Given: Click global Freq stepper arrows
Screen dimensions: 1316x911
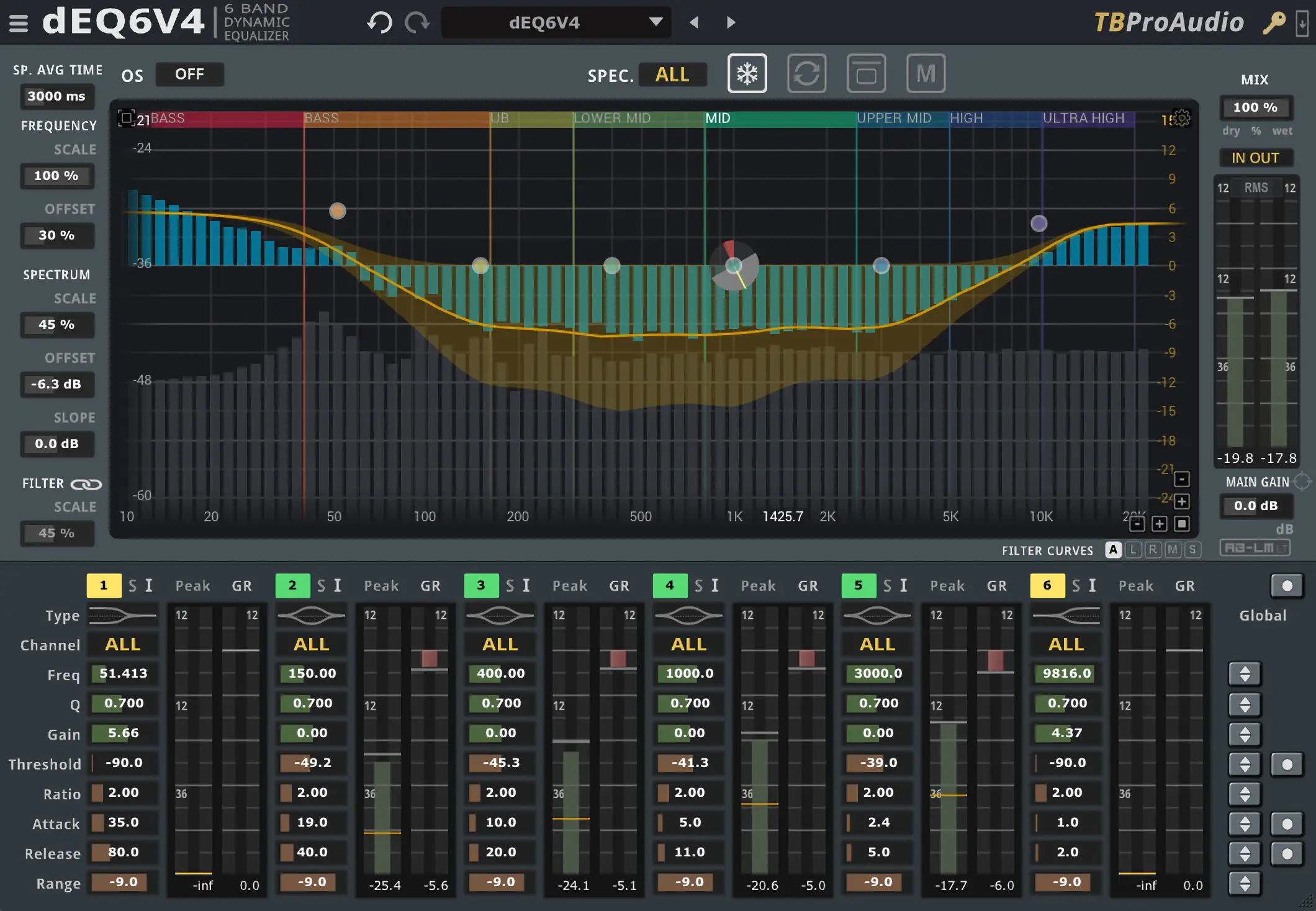Looking at the screenshot, I should click(1245, 674).
